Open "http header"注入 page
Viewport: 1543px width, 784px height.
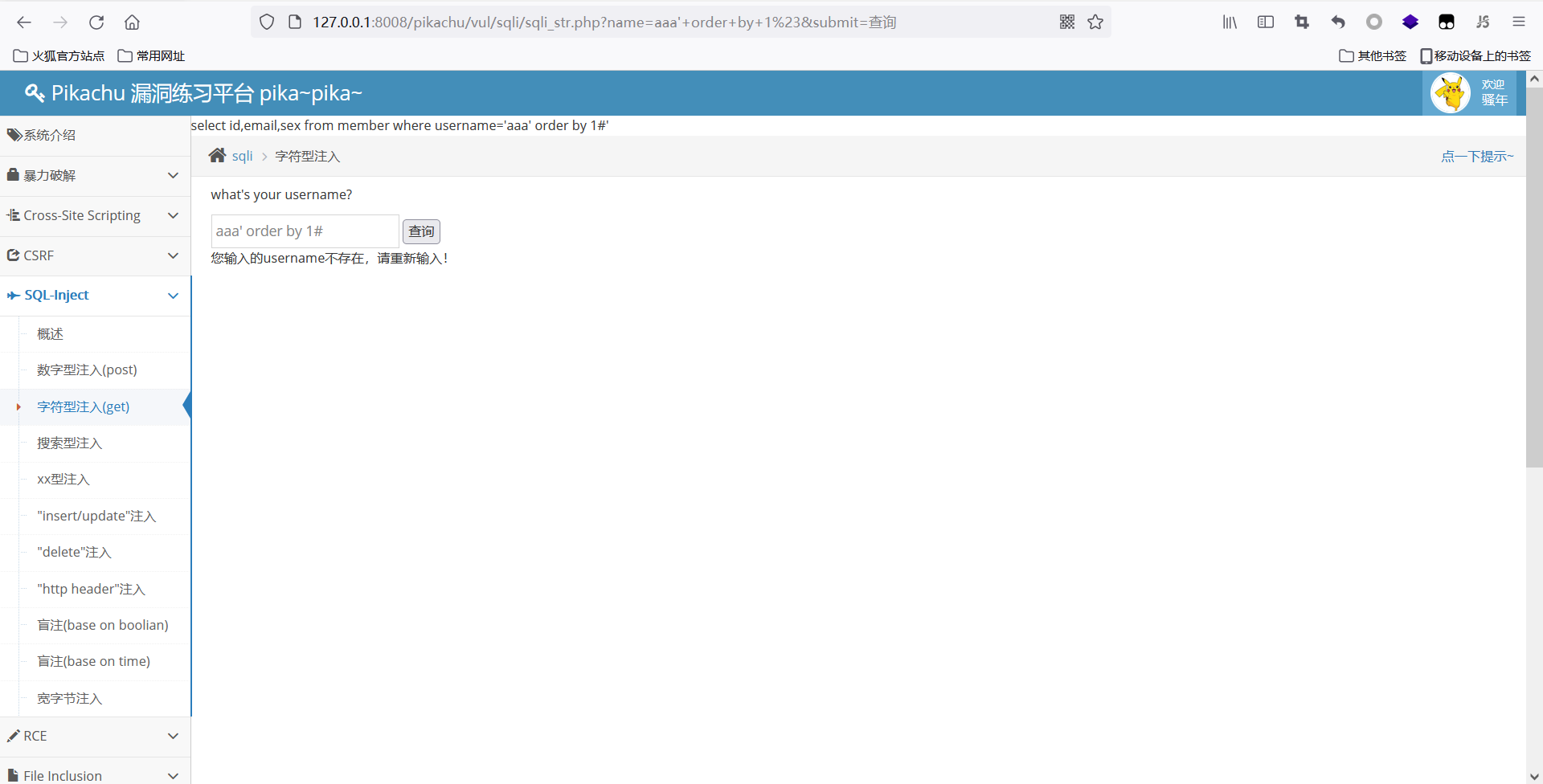(91, 590)
